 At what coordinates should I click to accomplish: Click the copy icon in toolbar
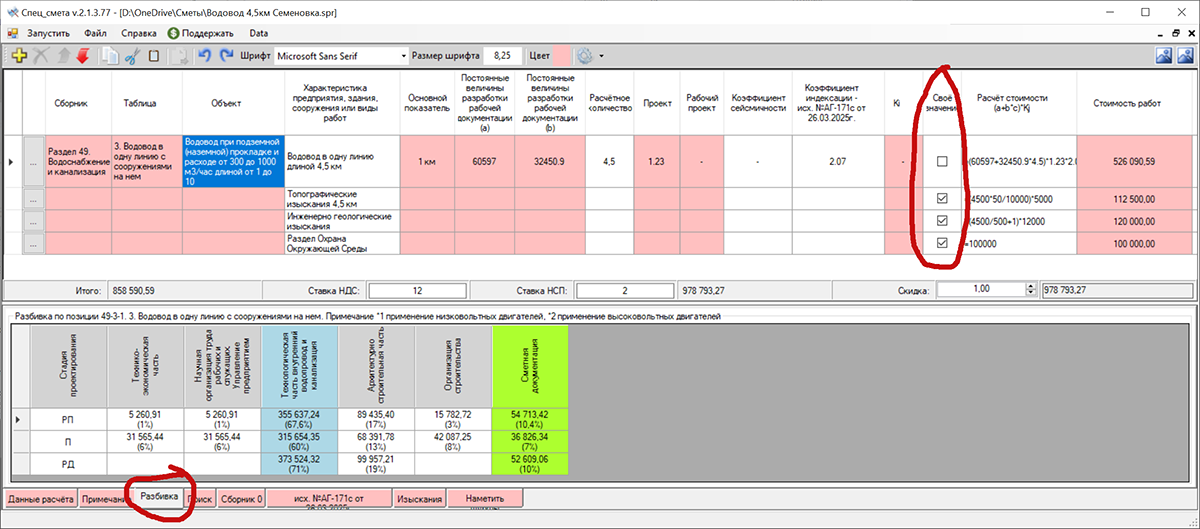click(110, 56)
